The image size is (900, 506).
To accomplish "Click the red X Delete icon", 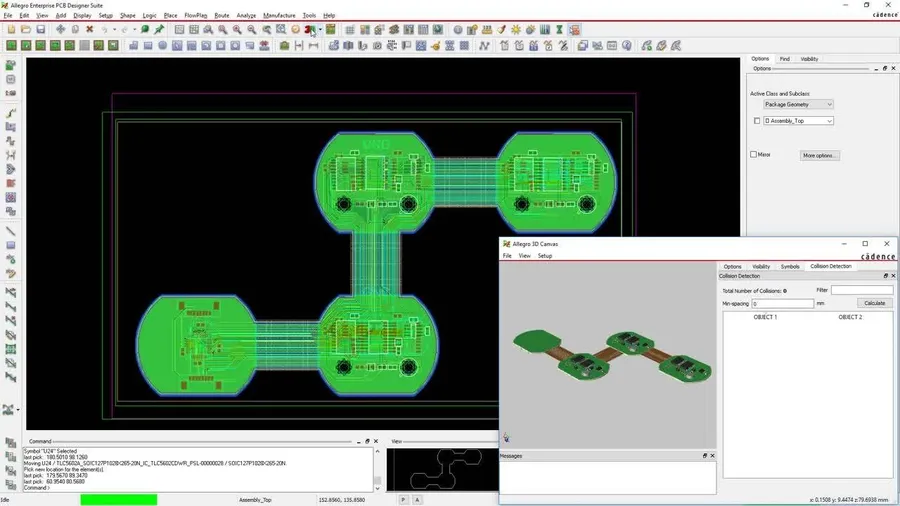I will coord(90,29).
